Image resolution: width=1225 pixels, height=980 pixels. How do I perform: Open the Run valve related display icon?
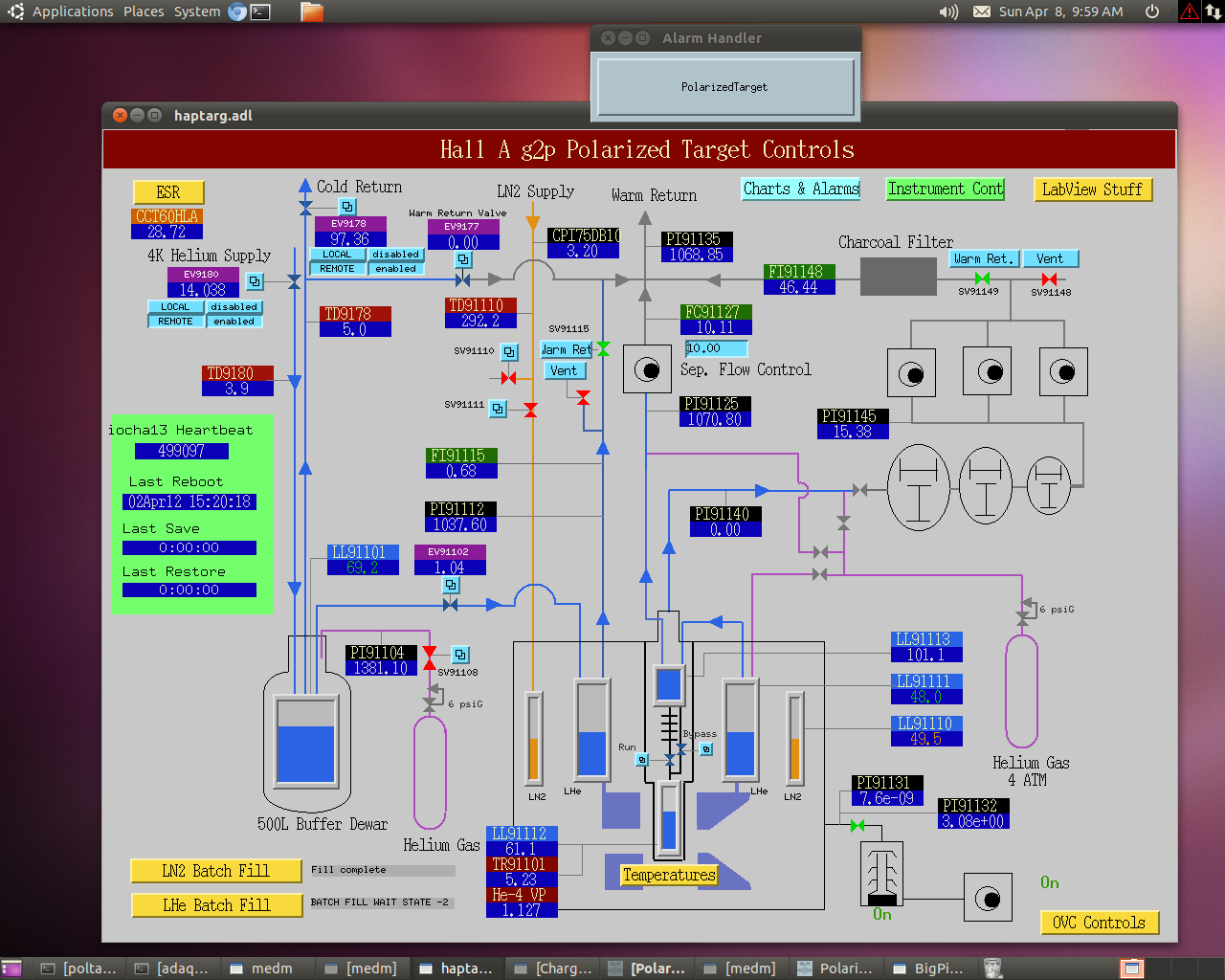pos(642,760)
